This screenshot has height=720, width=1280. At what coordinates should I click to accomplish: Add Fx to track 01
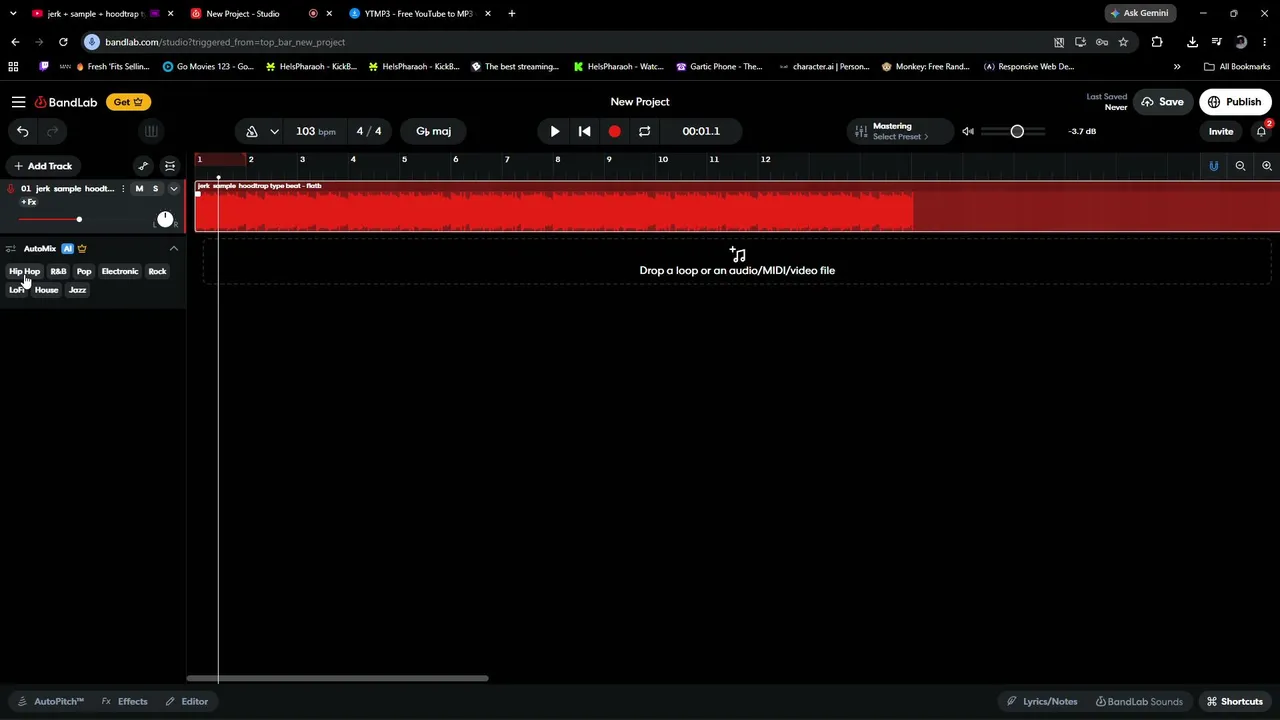29,202
